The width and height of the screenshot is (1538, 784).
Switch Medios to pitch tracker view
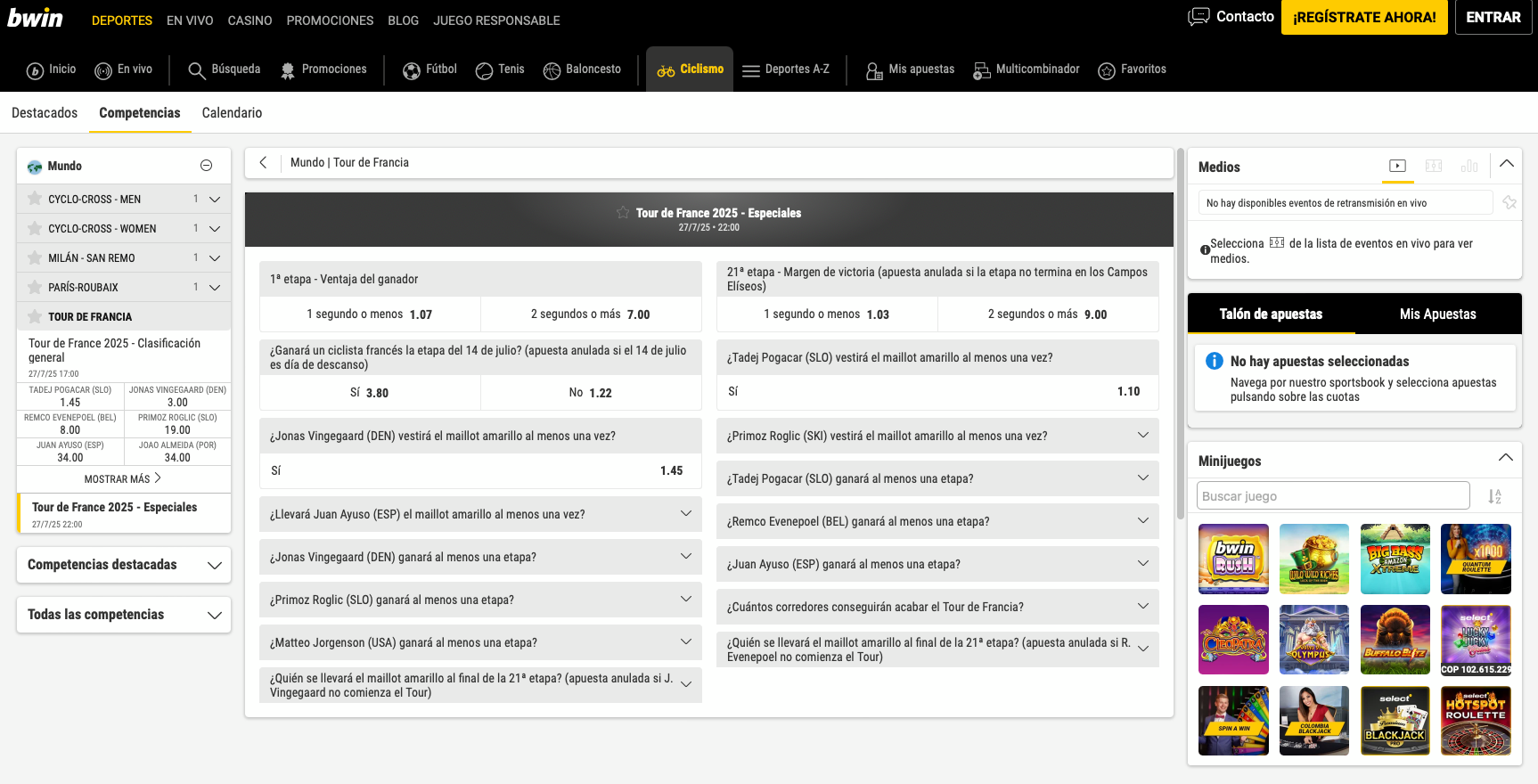(1433, 166)
